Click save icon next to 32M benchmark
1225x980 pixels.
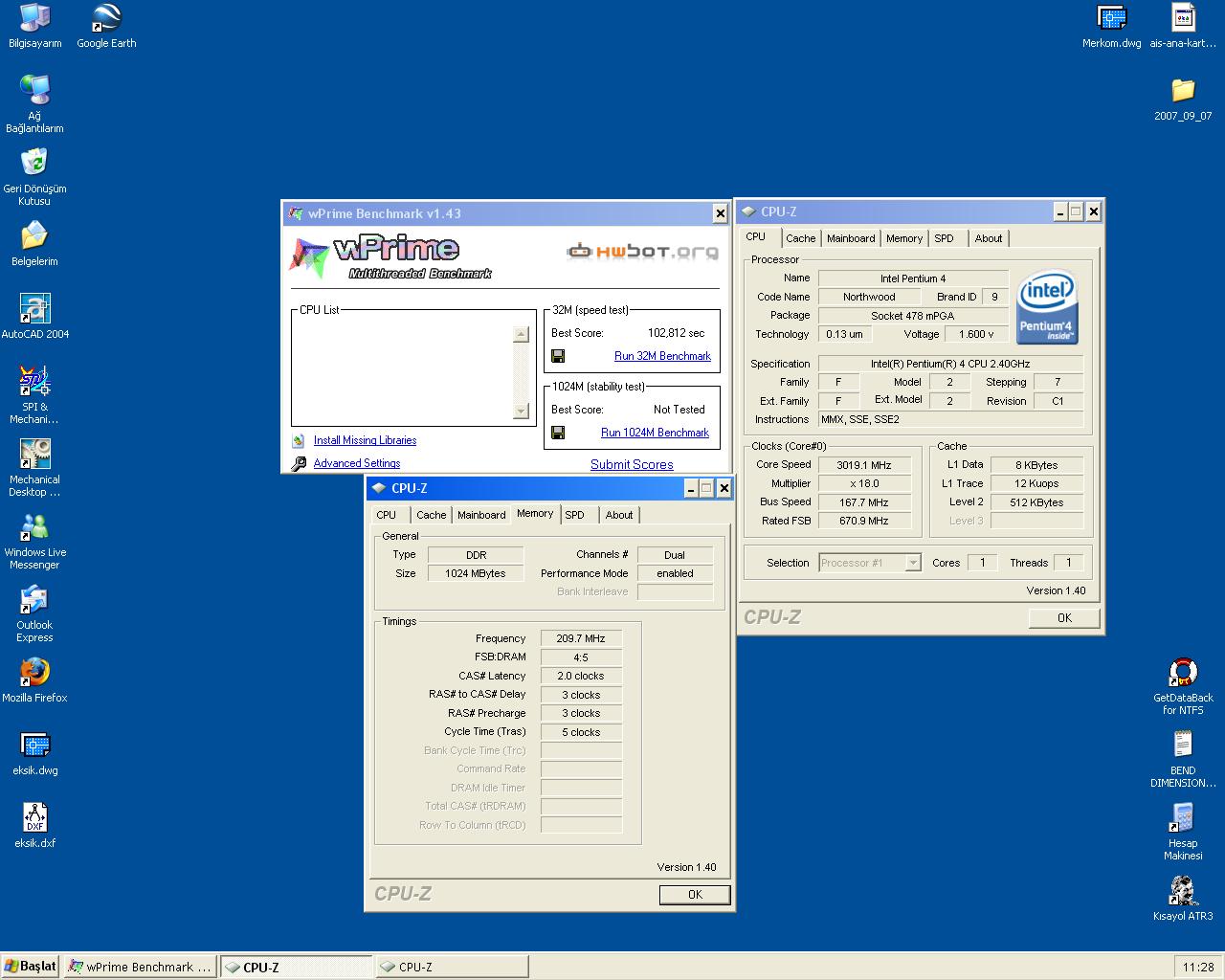click(x=558, y=356)
